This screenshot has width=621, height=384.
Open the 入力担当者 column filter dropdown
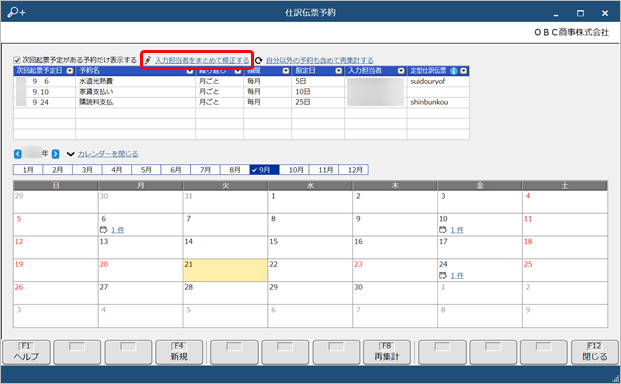click(x=401, y=71)
